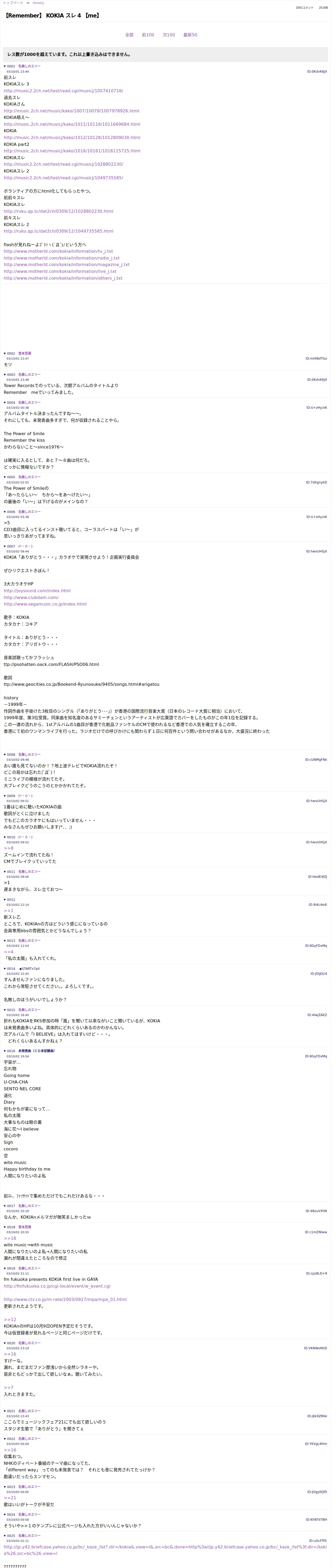Open the motherld magazine_j.txt link
The image size is (336, 1568).
coord(66,265)
